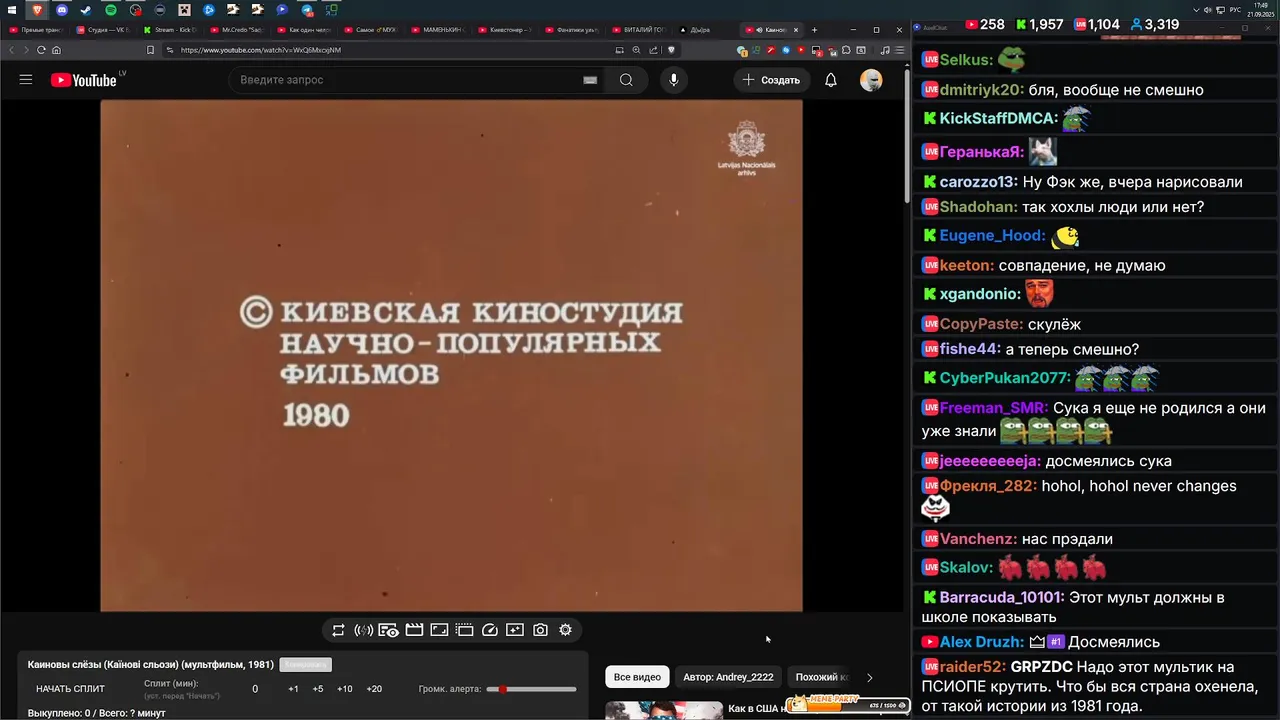Bookmark this page icon in address bar

tap(150, 50)
